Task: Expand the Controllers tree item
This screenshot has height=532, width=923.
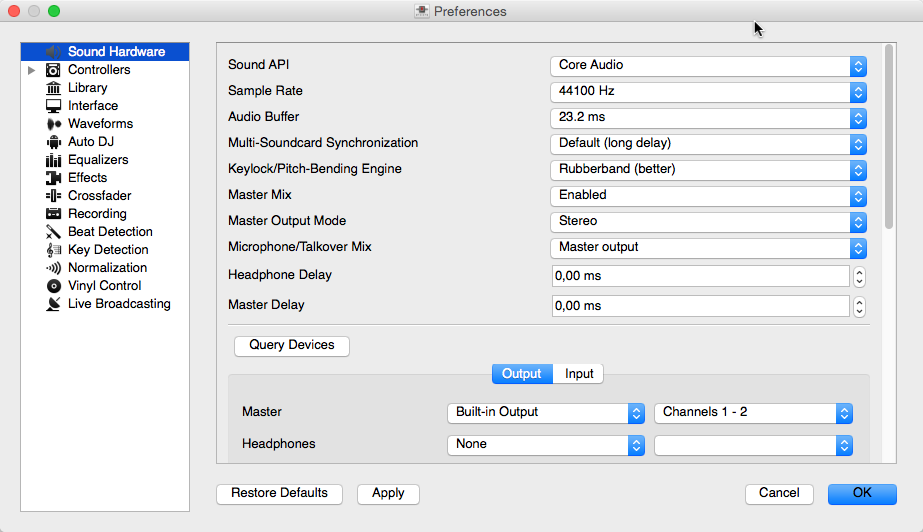Action: point(31,70)
